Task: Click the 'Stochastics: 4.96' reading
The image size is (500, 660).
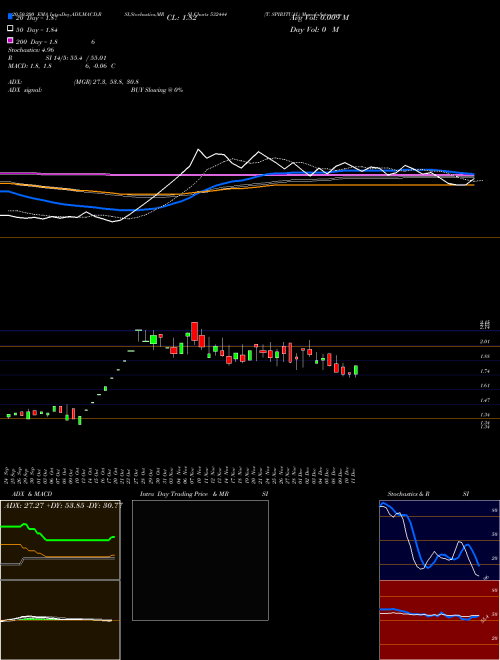Action: click(x=31, y=50)
